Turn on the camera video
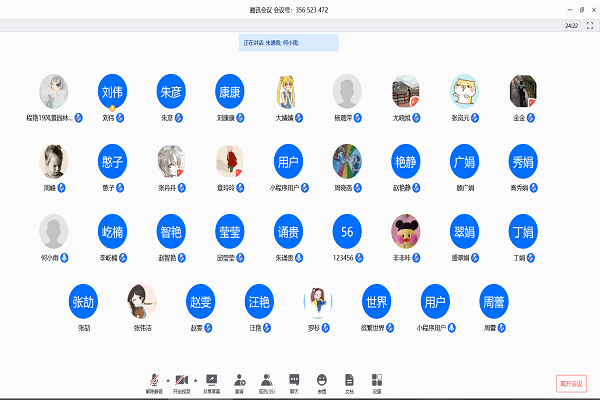 (182, 381)
